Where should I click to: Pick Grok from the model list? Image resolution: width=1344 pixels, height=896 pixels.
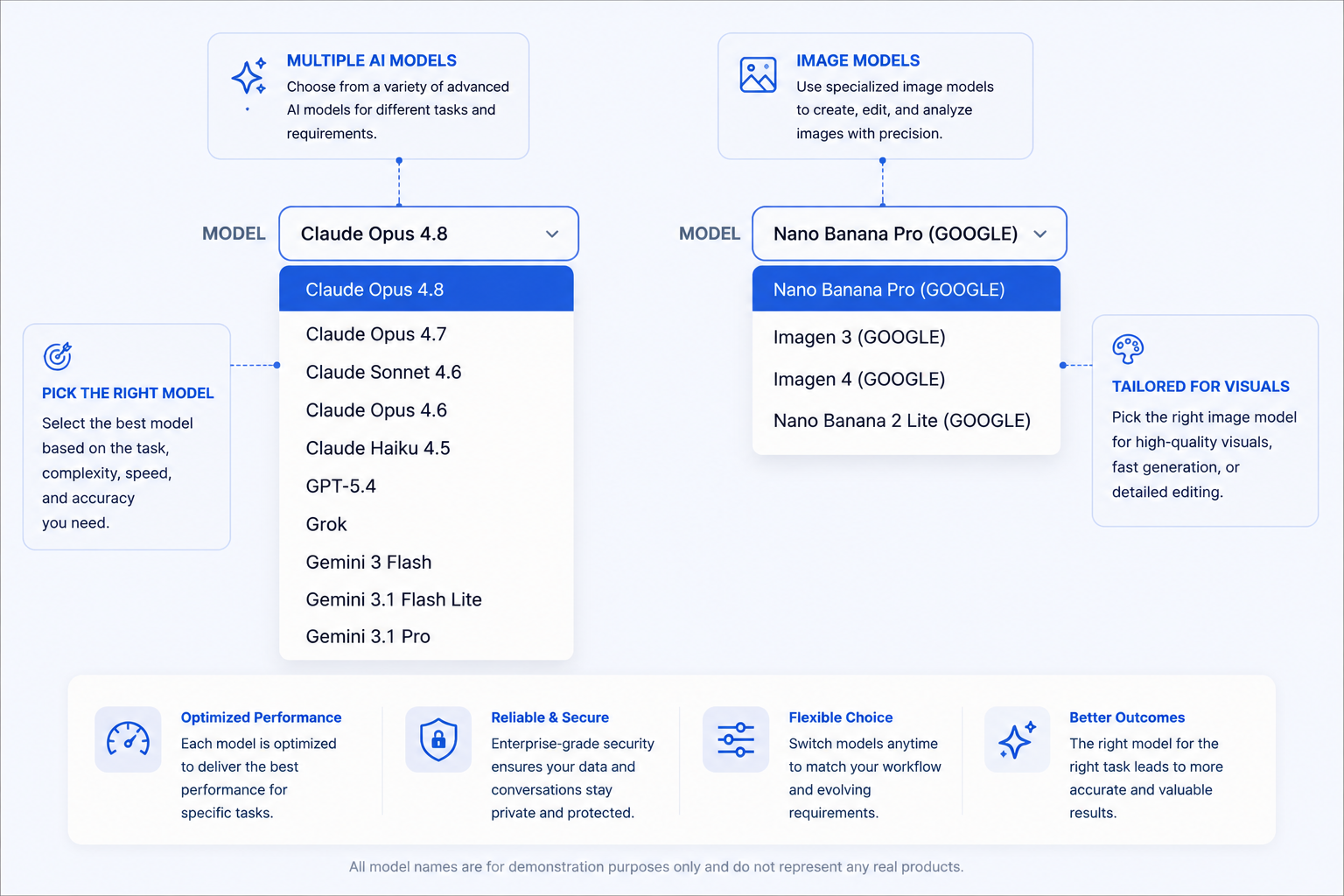pos(426,524)
